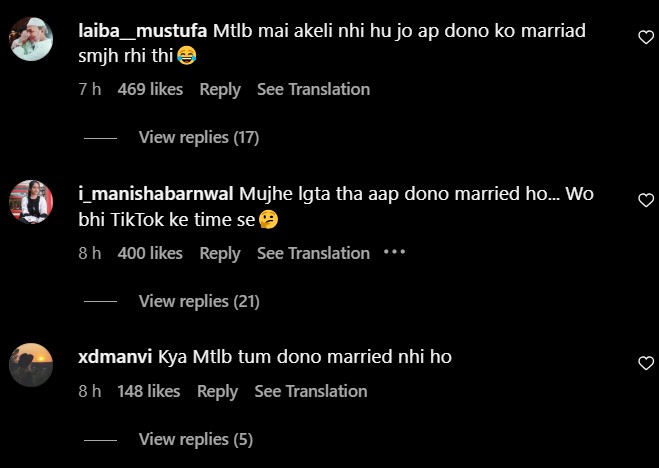Like xdmanvi's comment with the heart
659x468 pixels.
tap(646, 363)
